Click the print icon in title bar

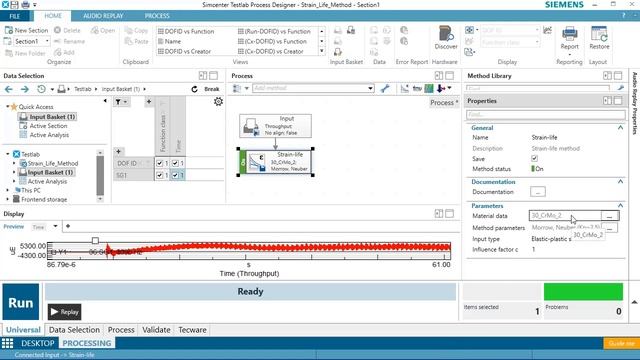click(25, 5)
